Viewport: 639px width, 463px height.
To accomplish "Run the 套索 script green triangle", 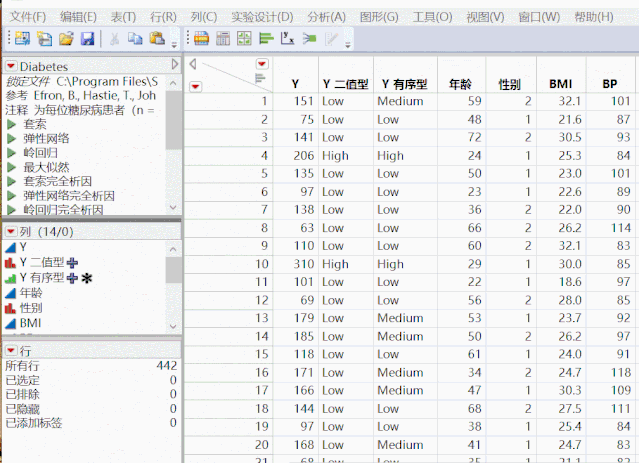I will (x=12, y=125).
